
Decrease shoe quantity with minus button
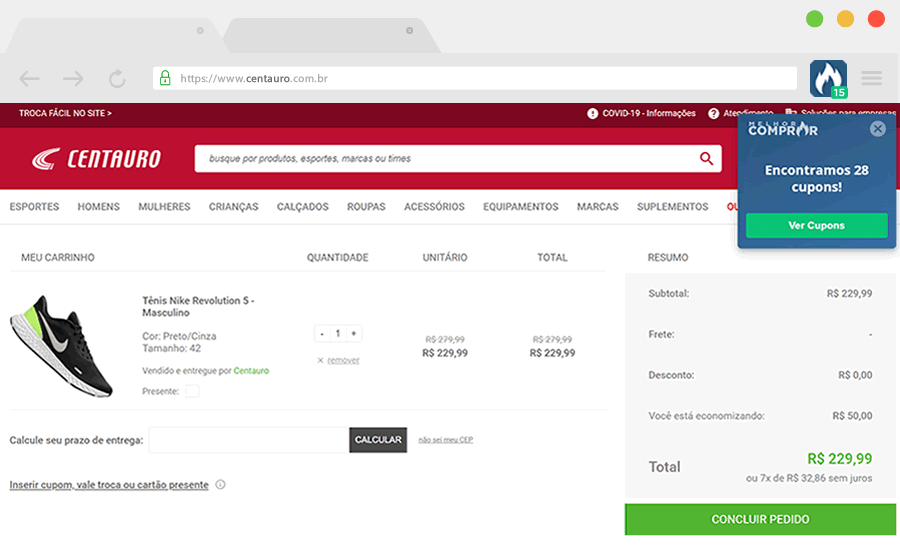pyautogui.click(x=322, y=333)
